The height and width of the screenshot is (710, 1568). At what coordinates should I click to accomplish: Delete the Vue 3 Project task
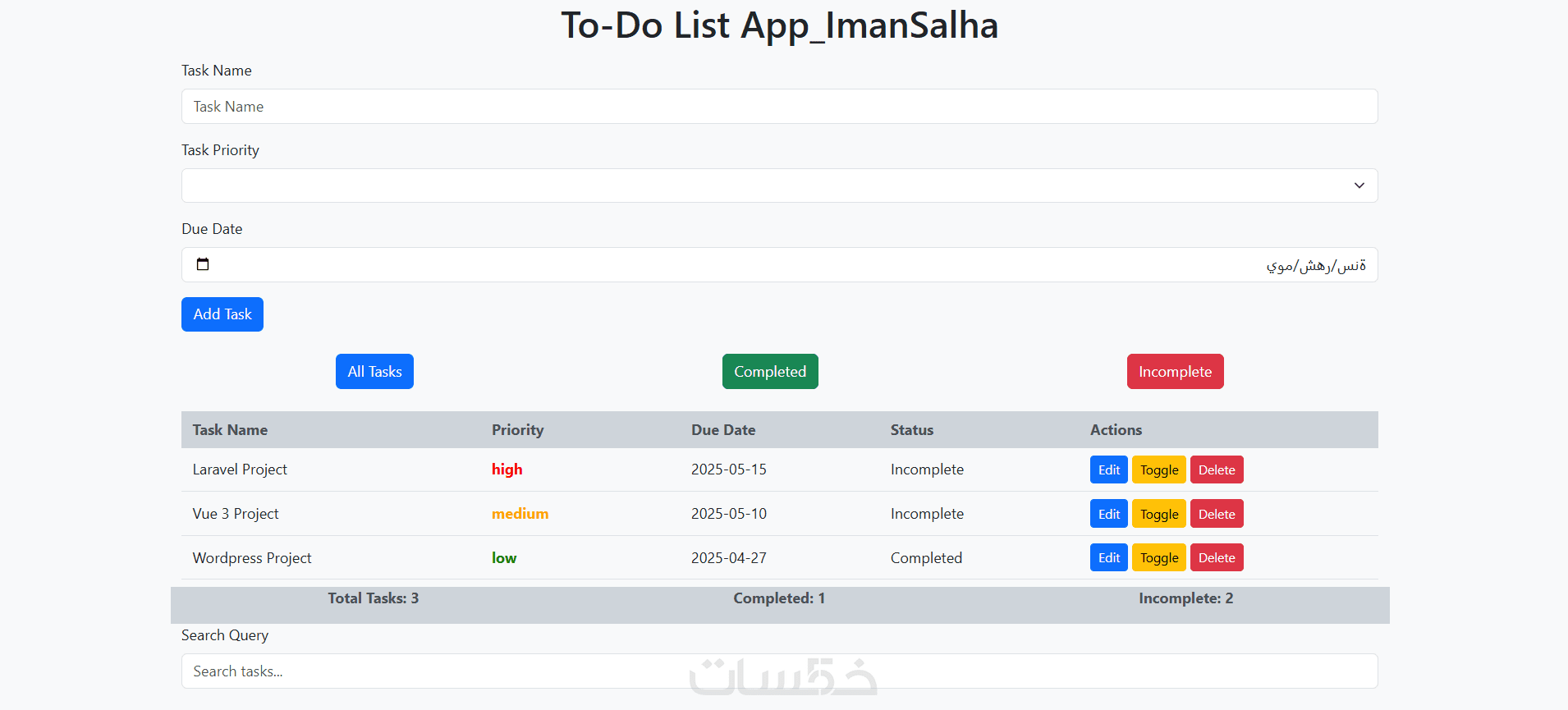coord(1217,514)
